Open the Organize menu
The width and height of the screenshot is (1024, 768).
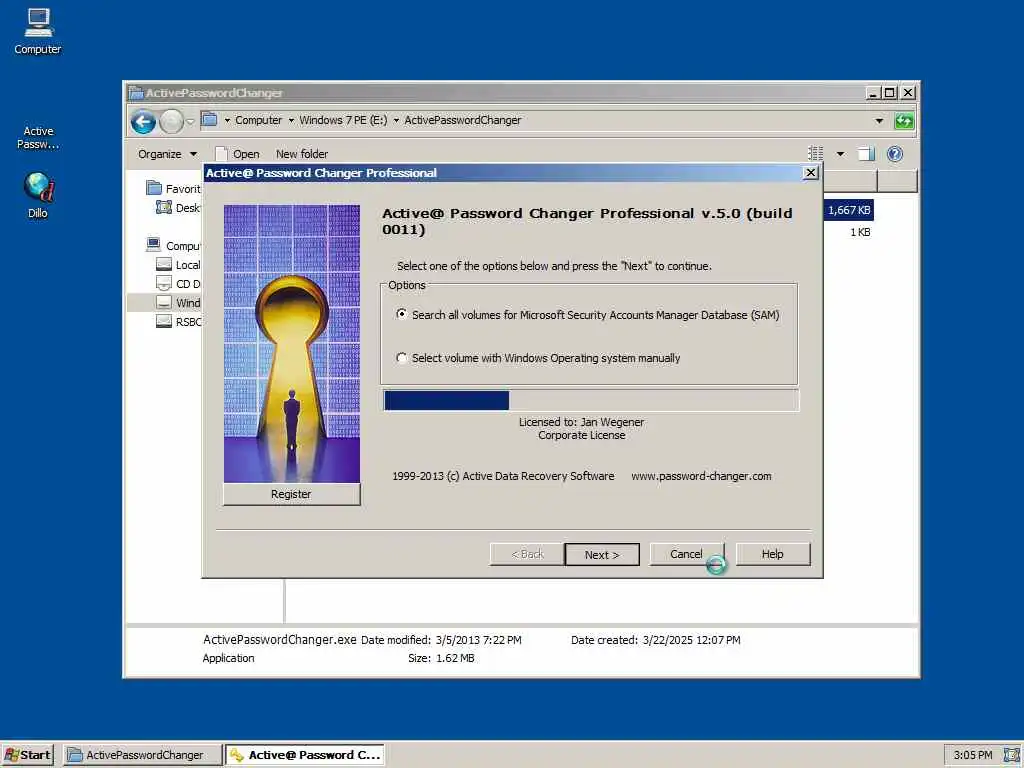[167, 154]
